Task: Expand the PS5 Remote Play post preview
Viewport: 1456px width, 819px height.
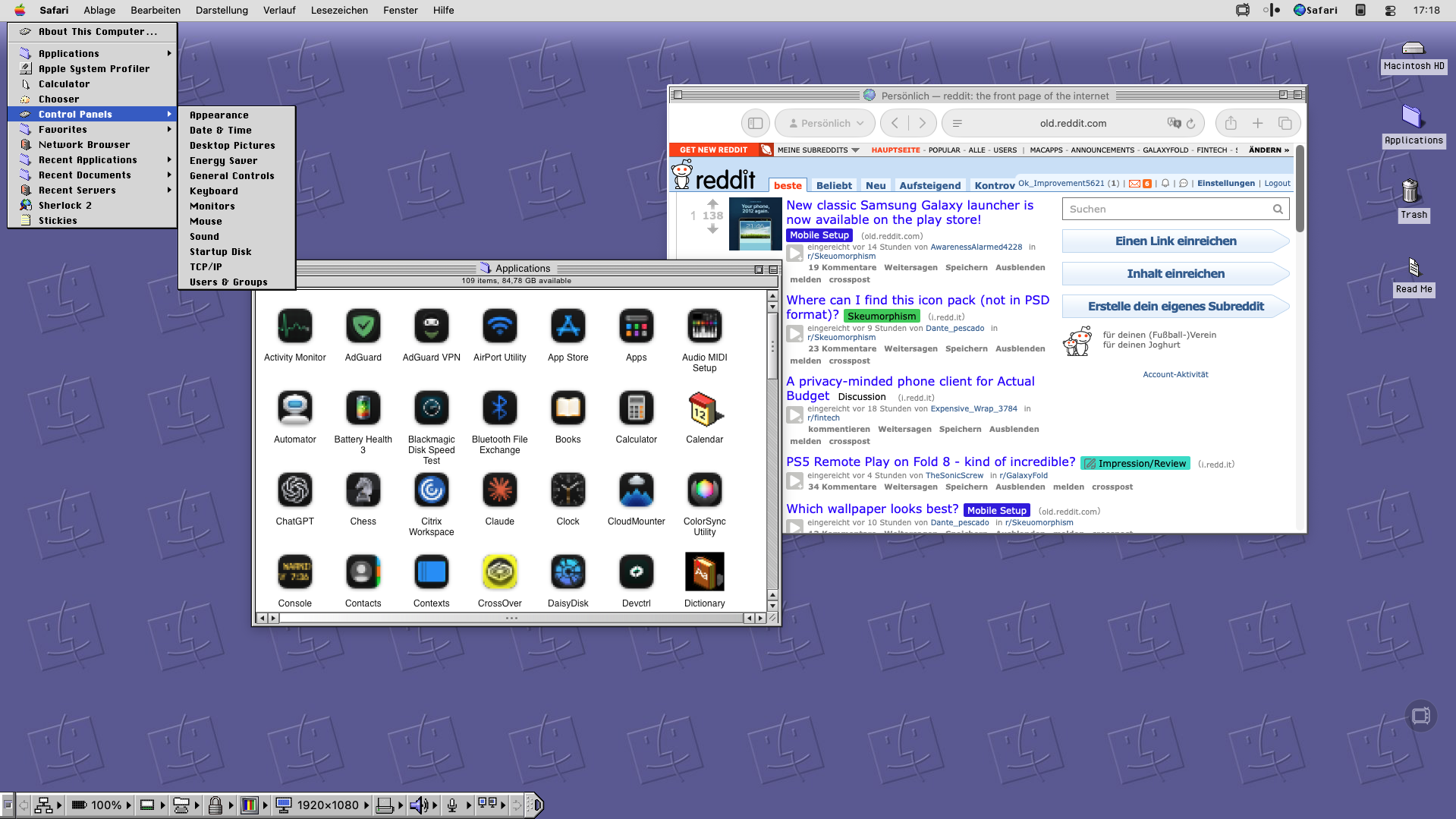Action: (794, 480)
